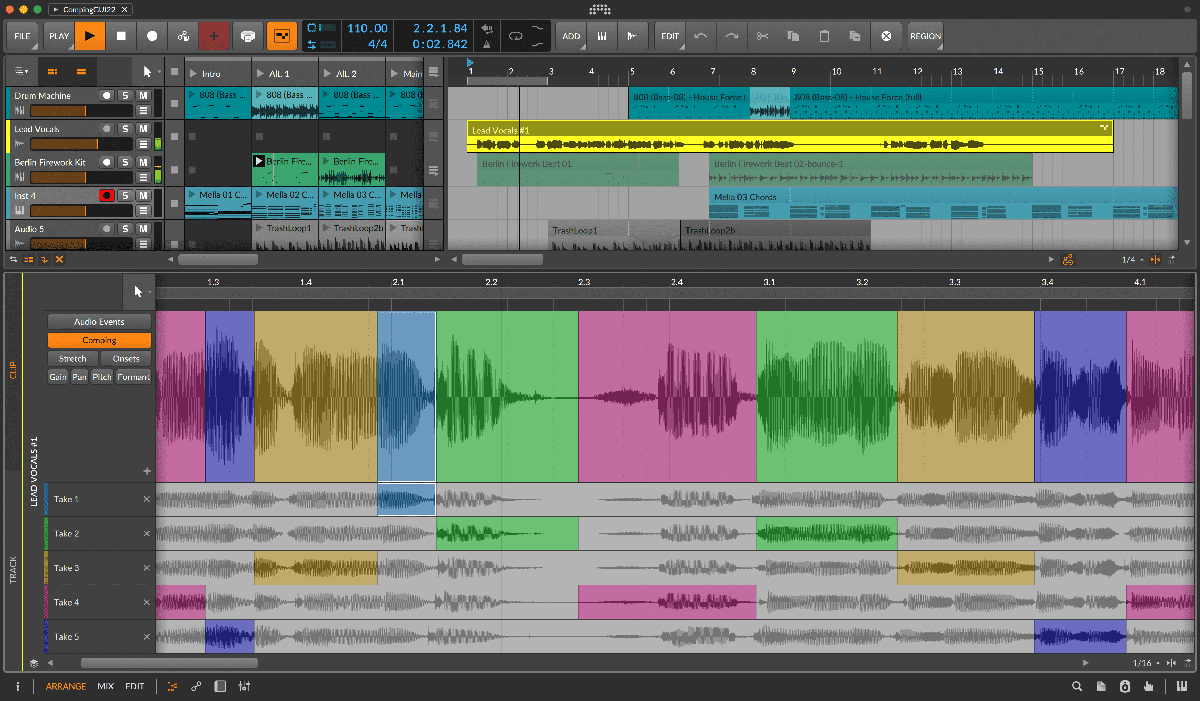
Task: Switch to the EDIT view tab
Action: point(135,687)
